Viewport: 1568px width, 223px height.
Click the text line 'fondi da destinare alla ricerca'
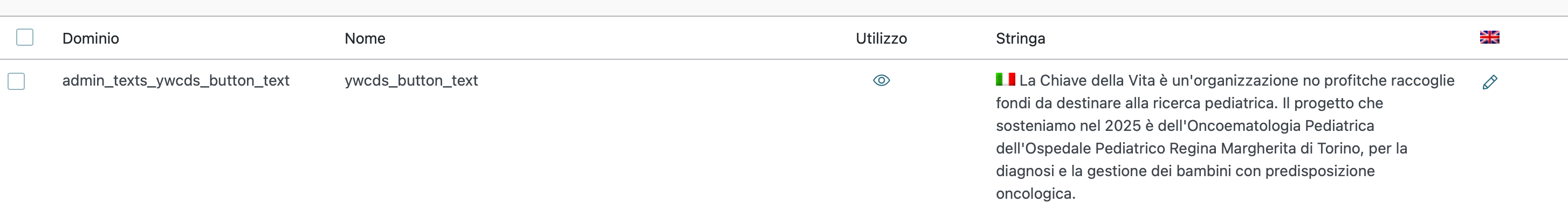[1189, 103]
